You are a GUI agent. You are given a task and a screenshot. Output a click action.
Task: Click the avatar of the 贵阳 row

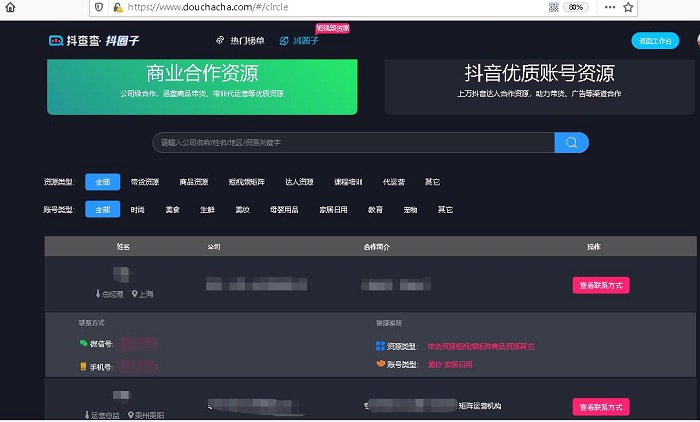(x=121, y=395)
